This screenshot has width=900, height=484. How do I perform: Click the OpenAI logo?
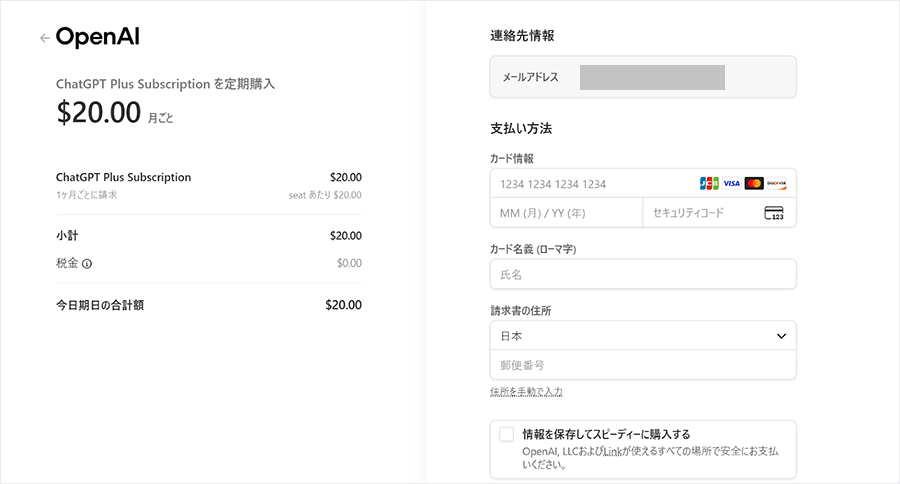coord(98,37)
